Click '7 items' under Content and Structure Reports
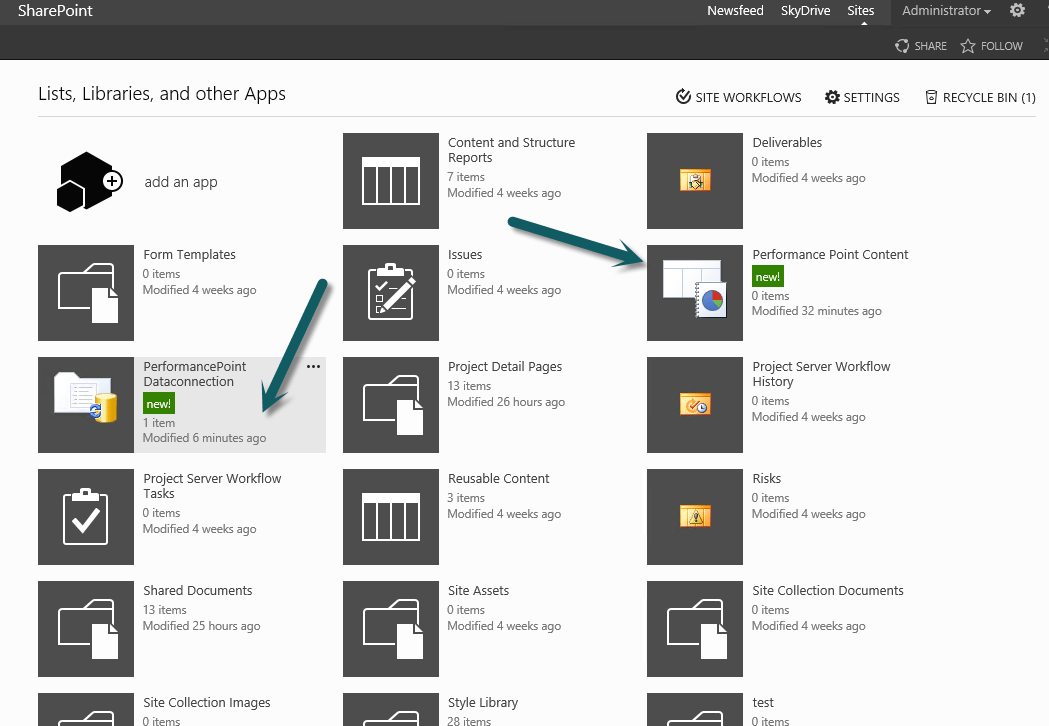Image resolution: width=1049 pixels, height=726 pixels. pos(466,177)
